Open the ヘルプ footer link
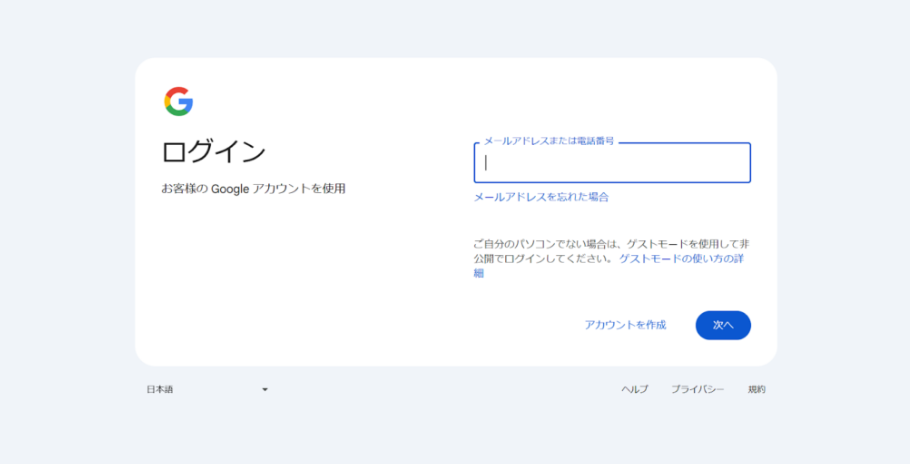The image size is (910, 464). click(x=634, y=390)
